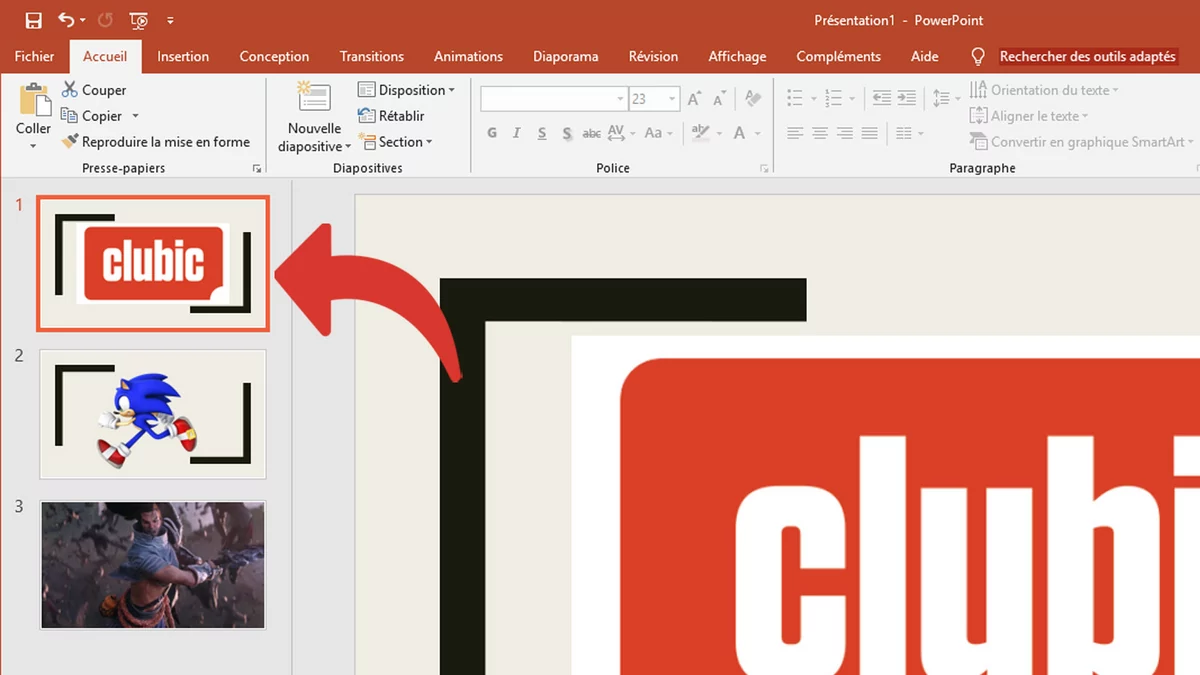The height and width of the screenshot is (675, 1200).
Task: Open the Disposition layout dropdown
Action: [406, 90]
